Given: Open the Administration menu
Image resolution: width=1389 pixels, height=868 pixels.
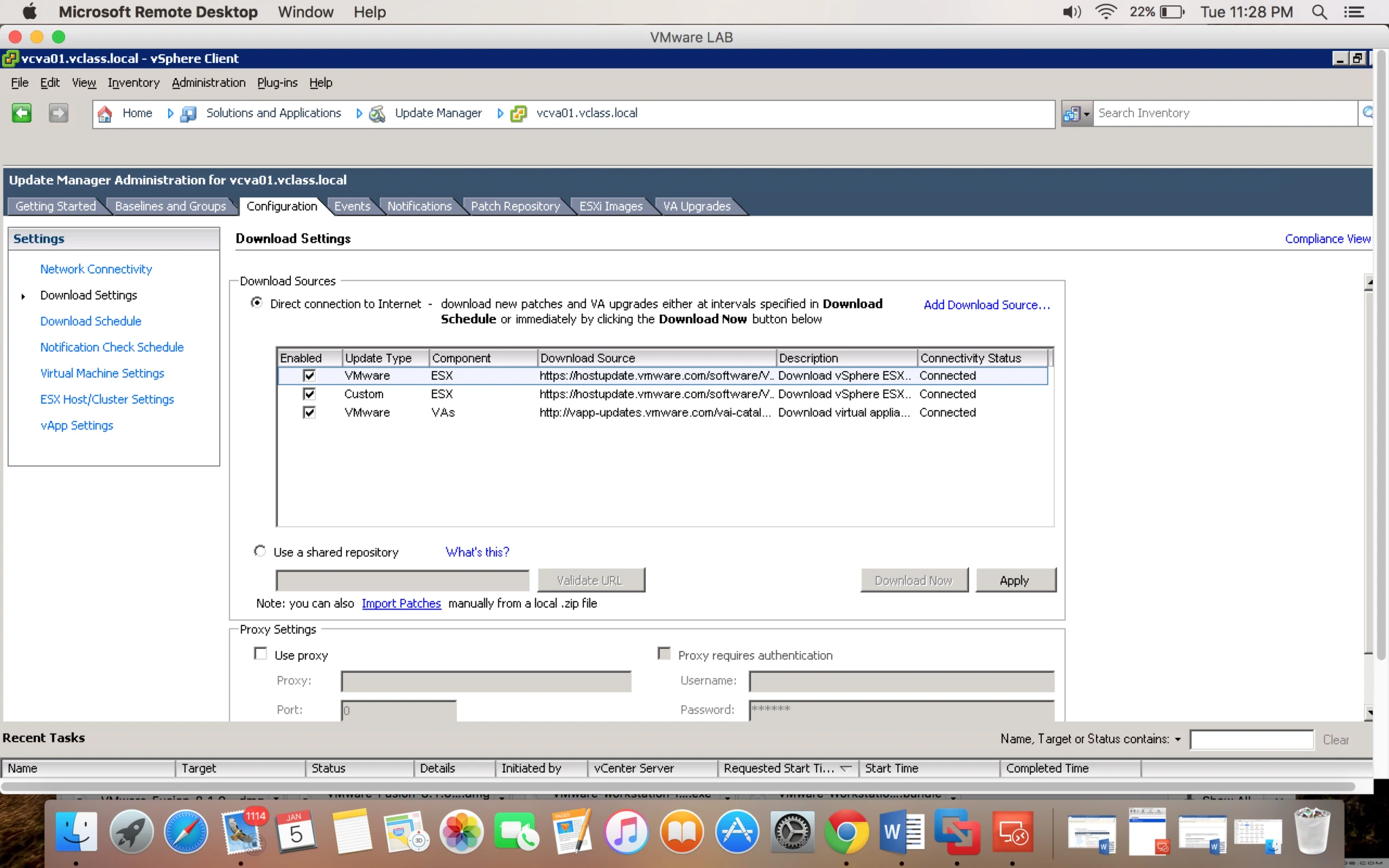Looking at the screenshot, I should pos(208,82).
